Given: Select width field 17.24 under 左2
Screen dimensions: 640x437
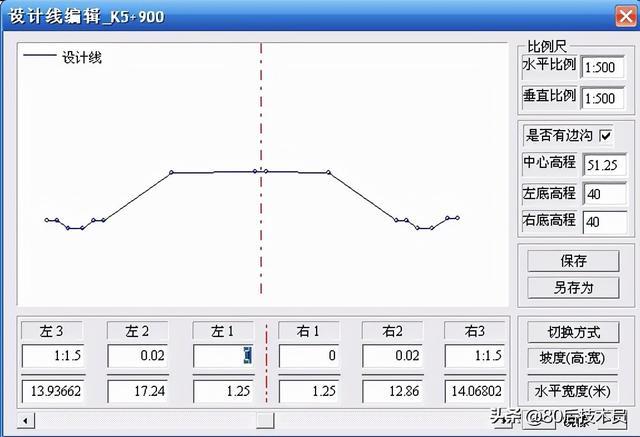Looking at the screenshot, I should point(138,391).
